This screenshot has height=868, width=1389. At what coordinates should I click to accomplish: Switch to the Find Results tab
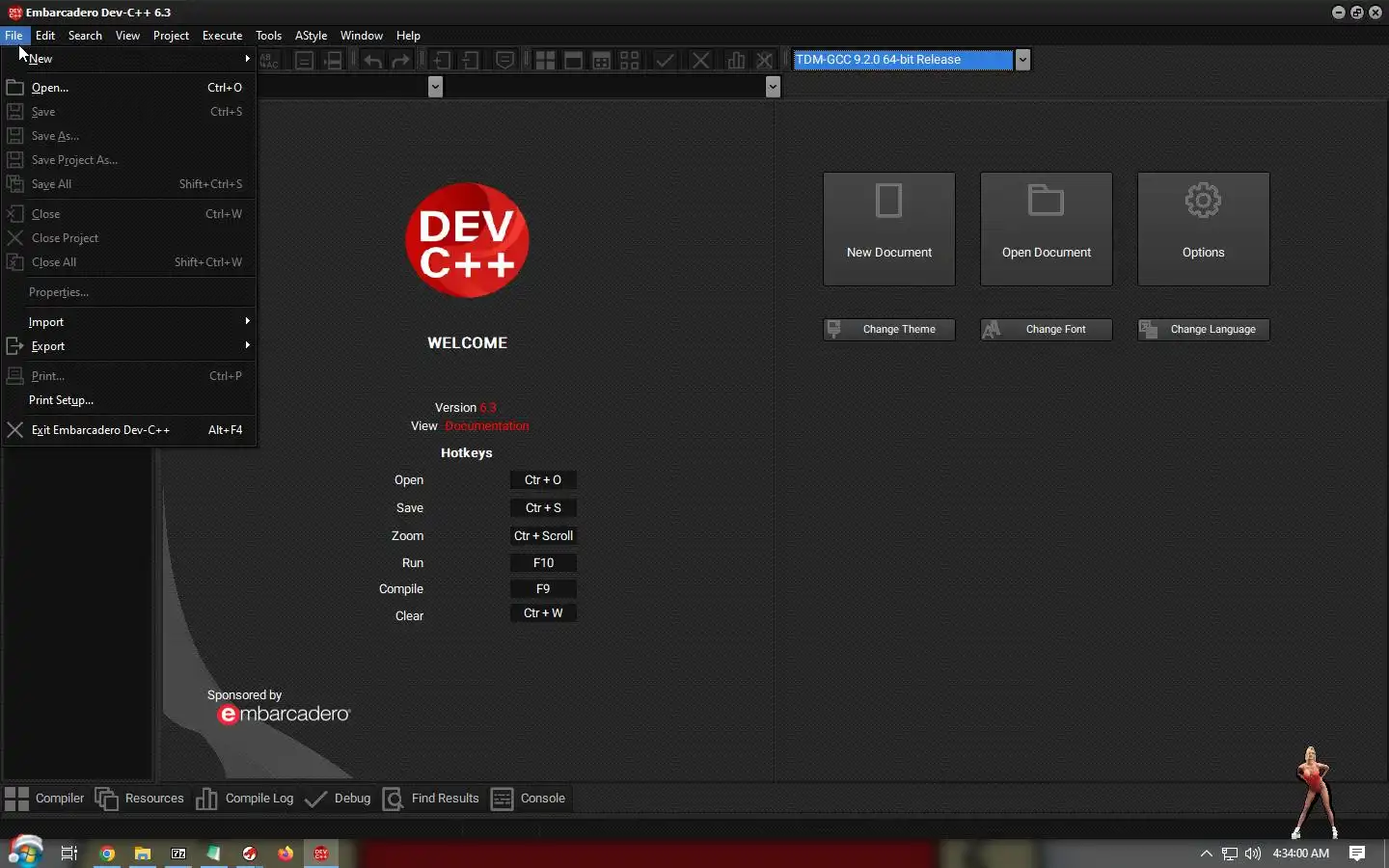(x=431, y=799)
